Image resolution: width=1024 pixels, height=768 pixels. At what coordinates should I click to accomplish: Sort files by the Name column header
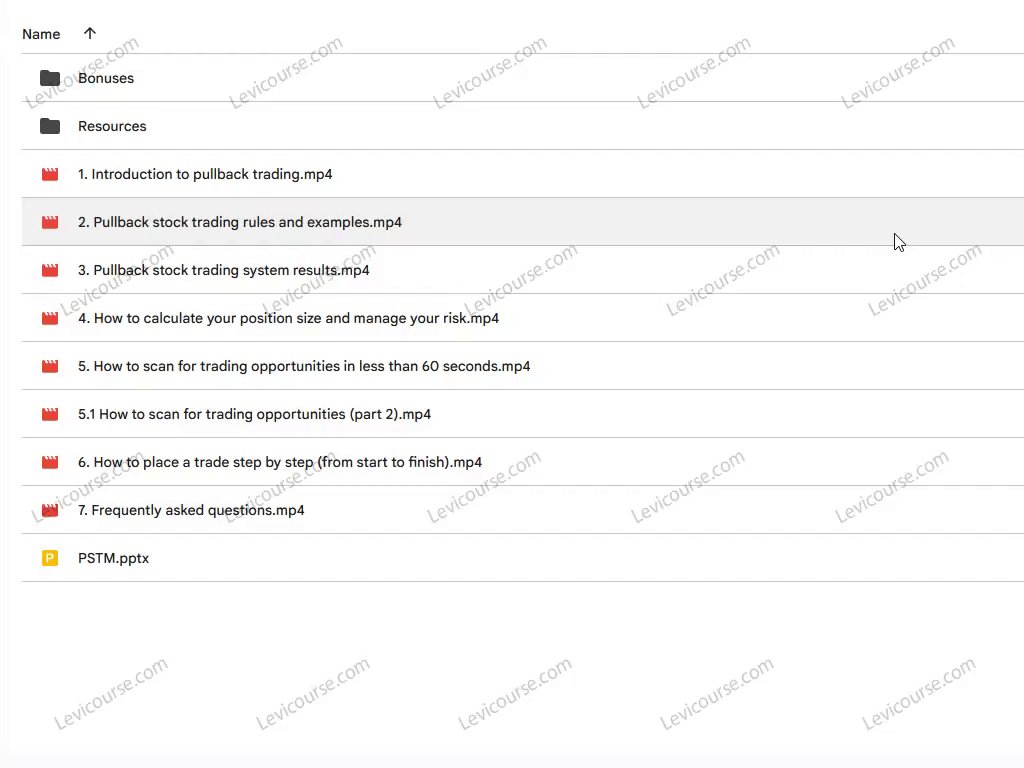coord(41,34)
